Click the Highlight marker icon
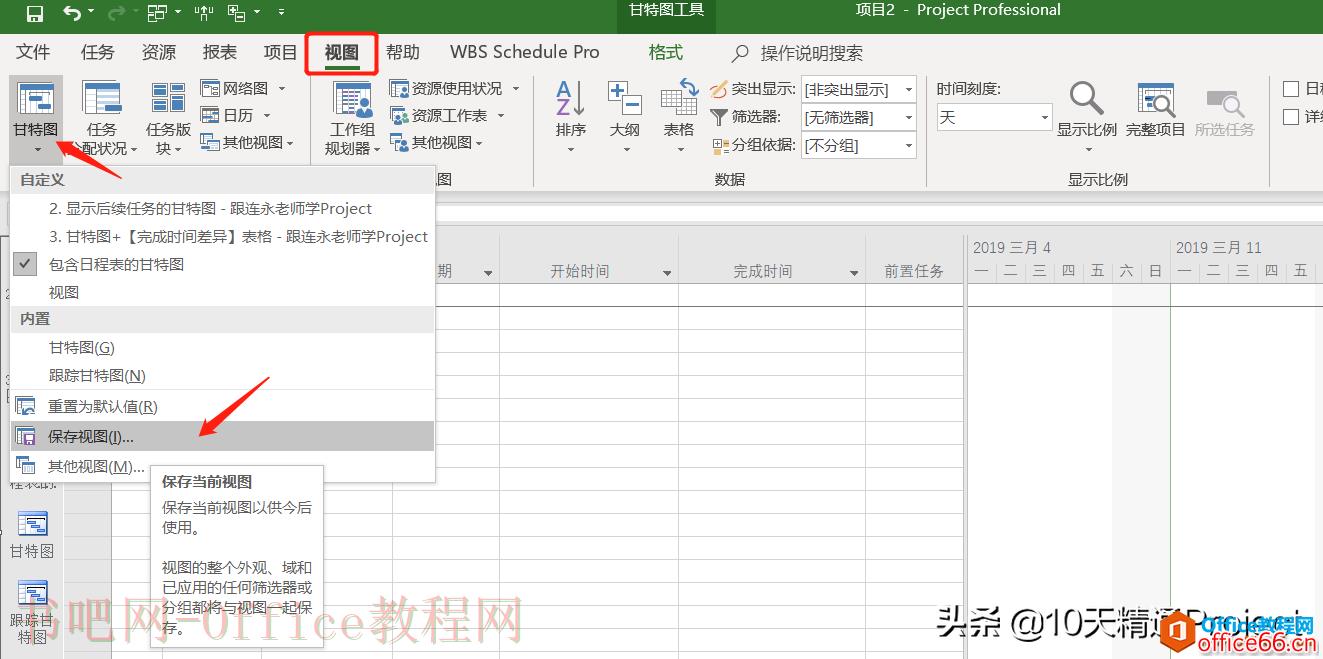Image resolution: width=1323 pixels, height=659 pixels. [x=719, y=90]
